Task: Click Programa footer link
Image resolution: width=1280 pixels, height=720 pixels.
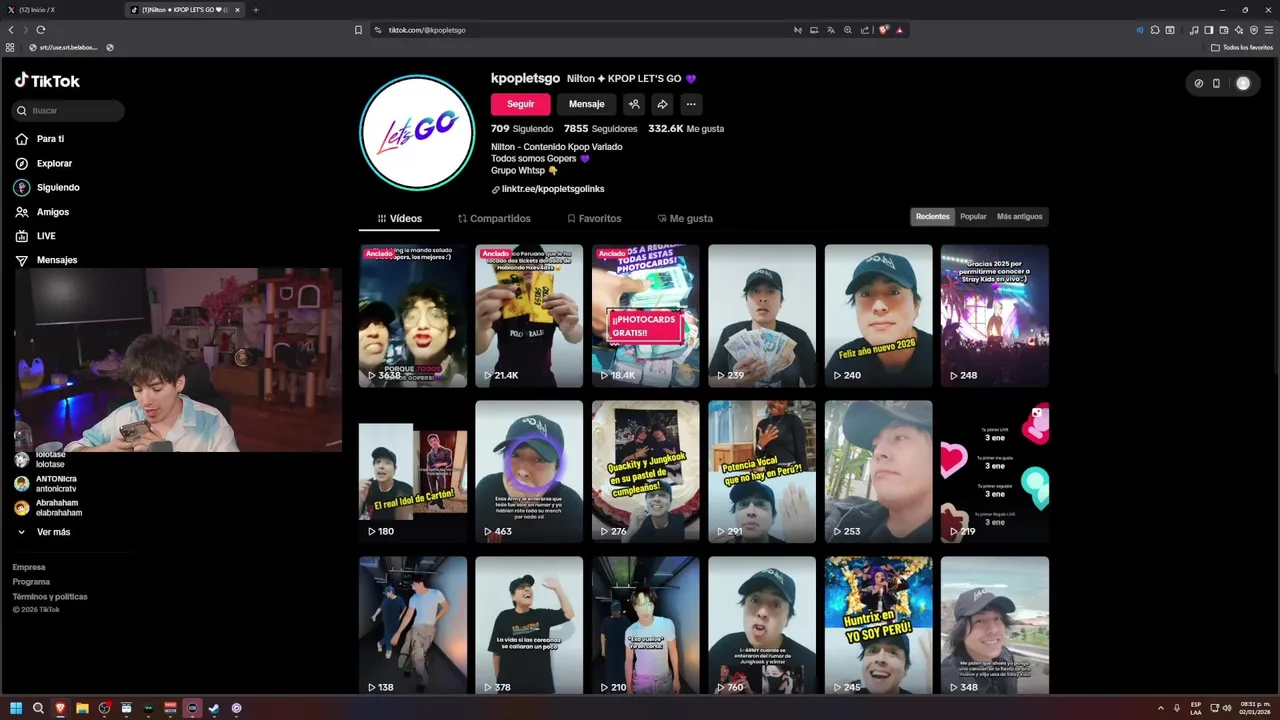Action: pos(31,582)
